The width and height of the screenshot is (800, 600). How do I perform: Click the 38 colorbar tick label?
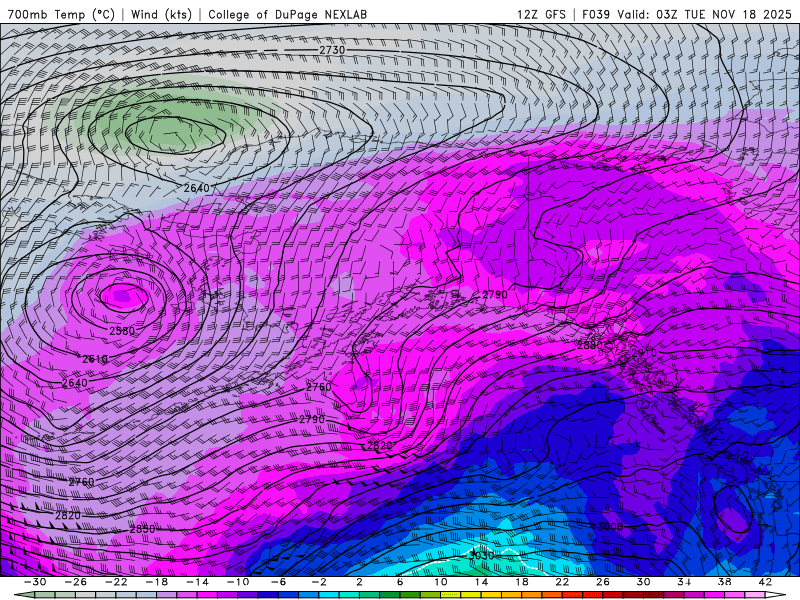(724, 582)
